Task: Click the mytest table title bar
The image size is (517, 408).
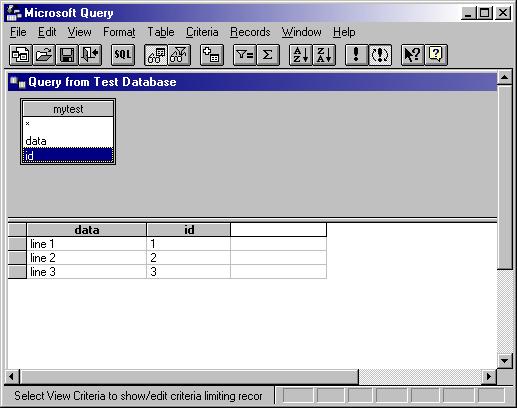Action: pos(68,109)
